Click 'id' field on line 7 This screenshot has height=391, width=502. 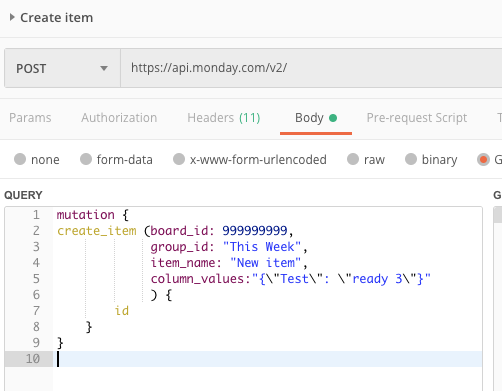(122, 311)
